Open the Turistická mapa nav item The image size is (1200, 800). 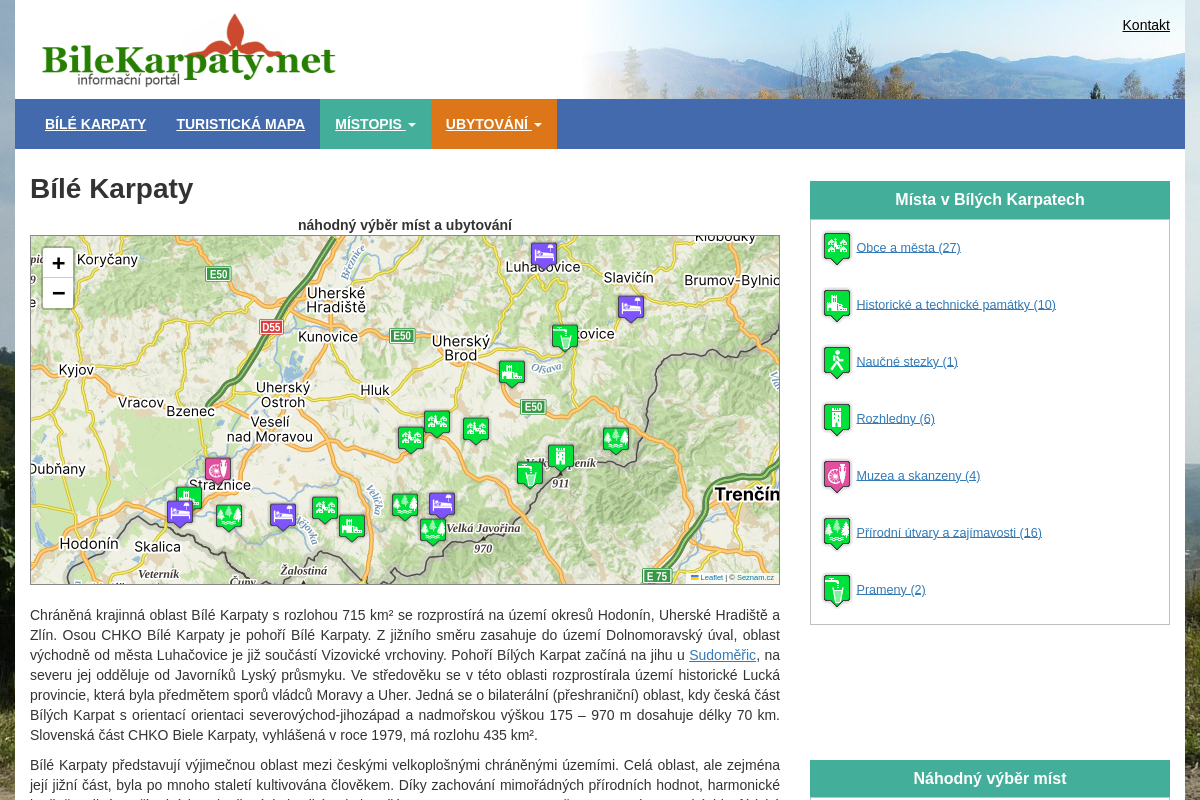241,124
